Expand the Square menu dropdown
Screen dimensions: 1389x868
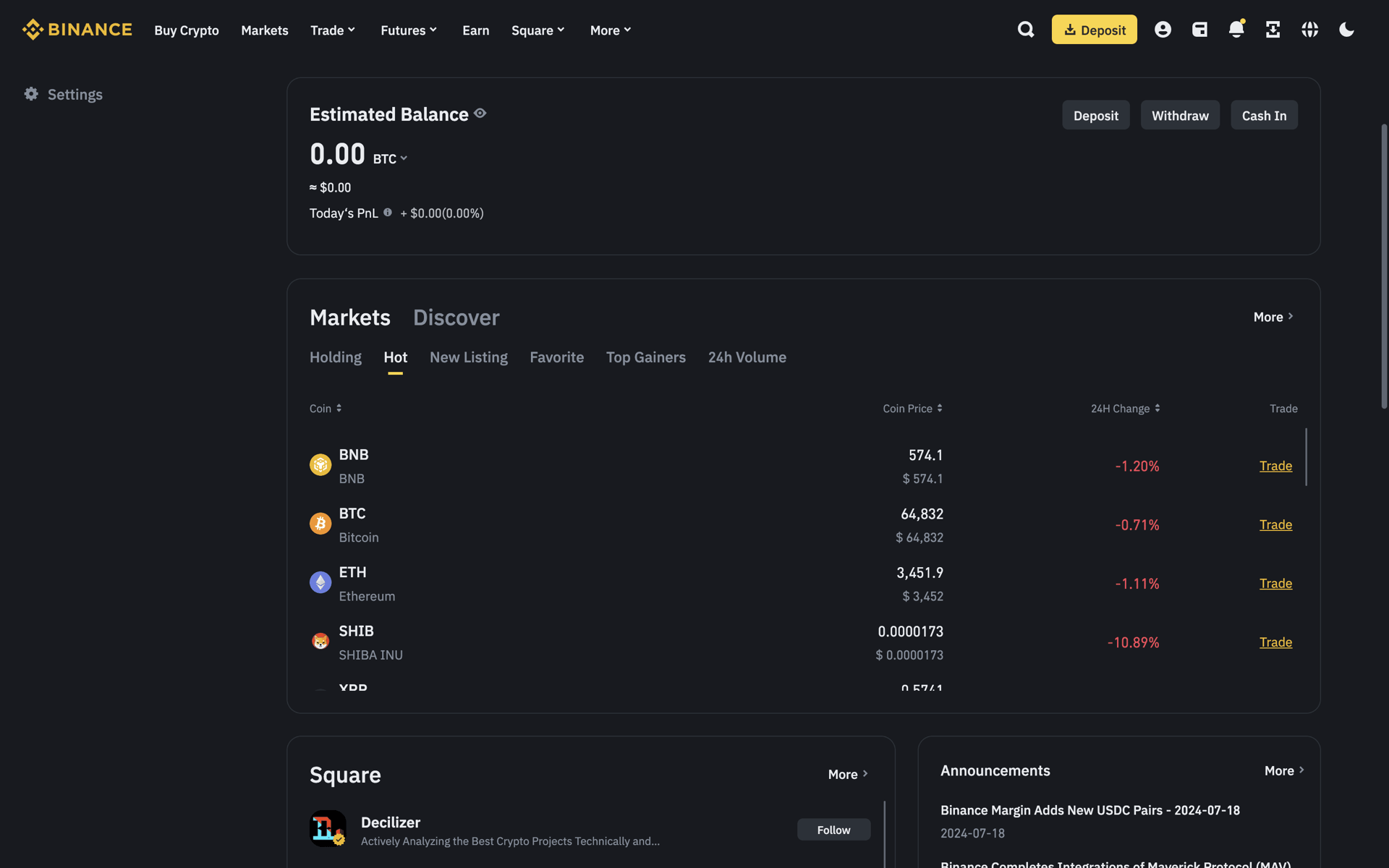point(538,30)
